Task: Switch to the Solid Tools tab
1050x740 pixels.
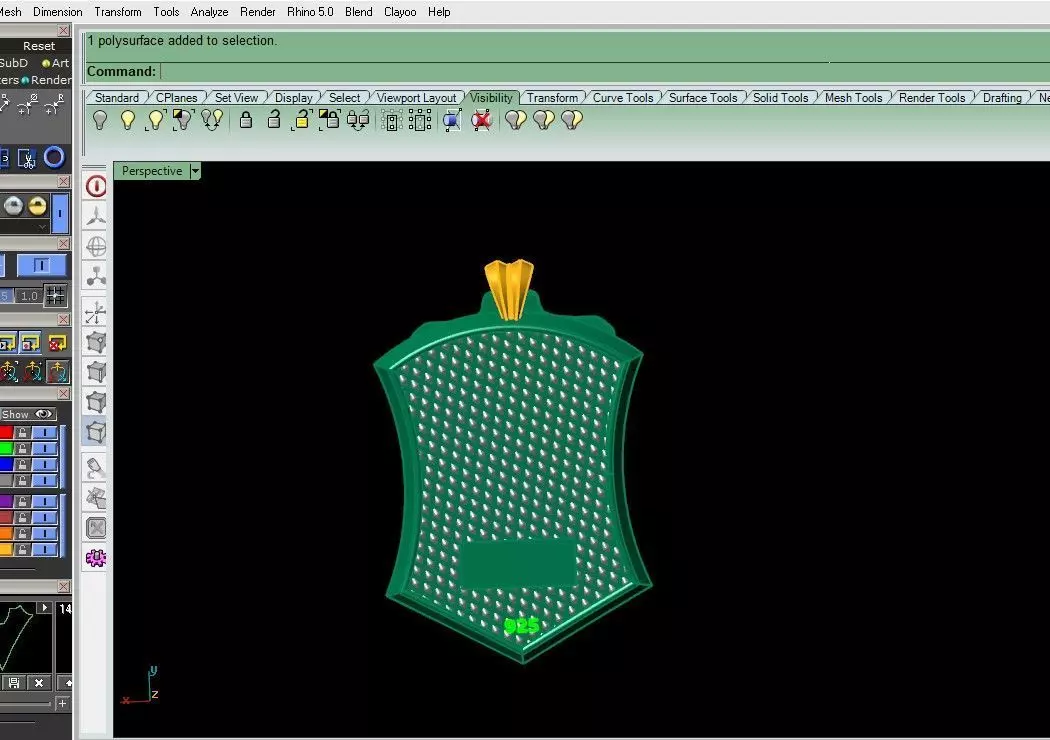Action: click(x=780, y=98)
